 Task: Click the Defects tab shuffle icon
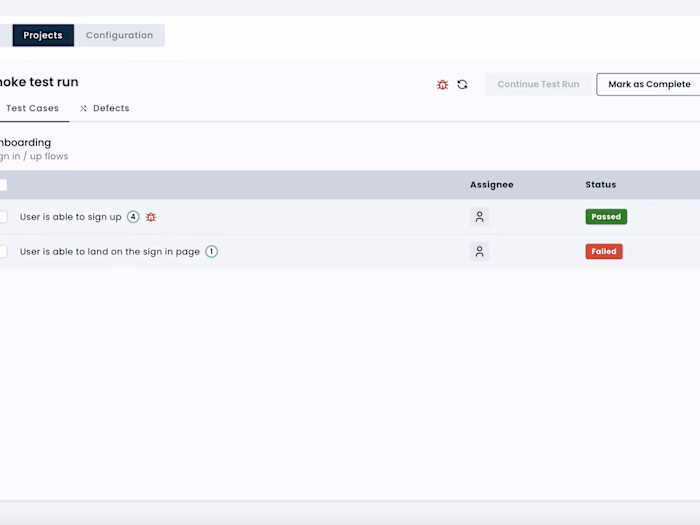[x=83, y=108]
